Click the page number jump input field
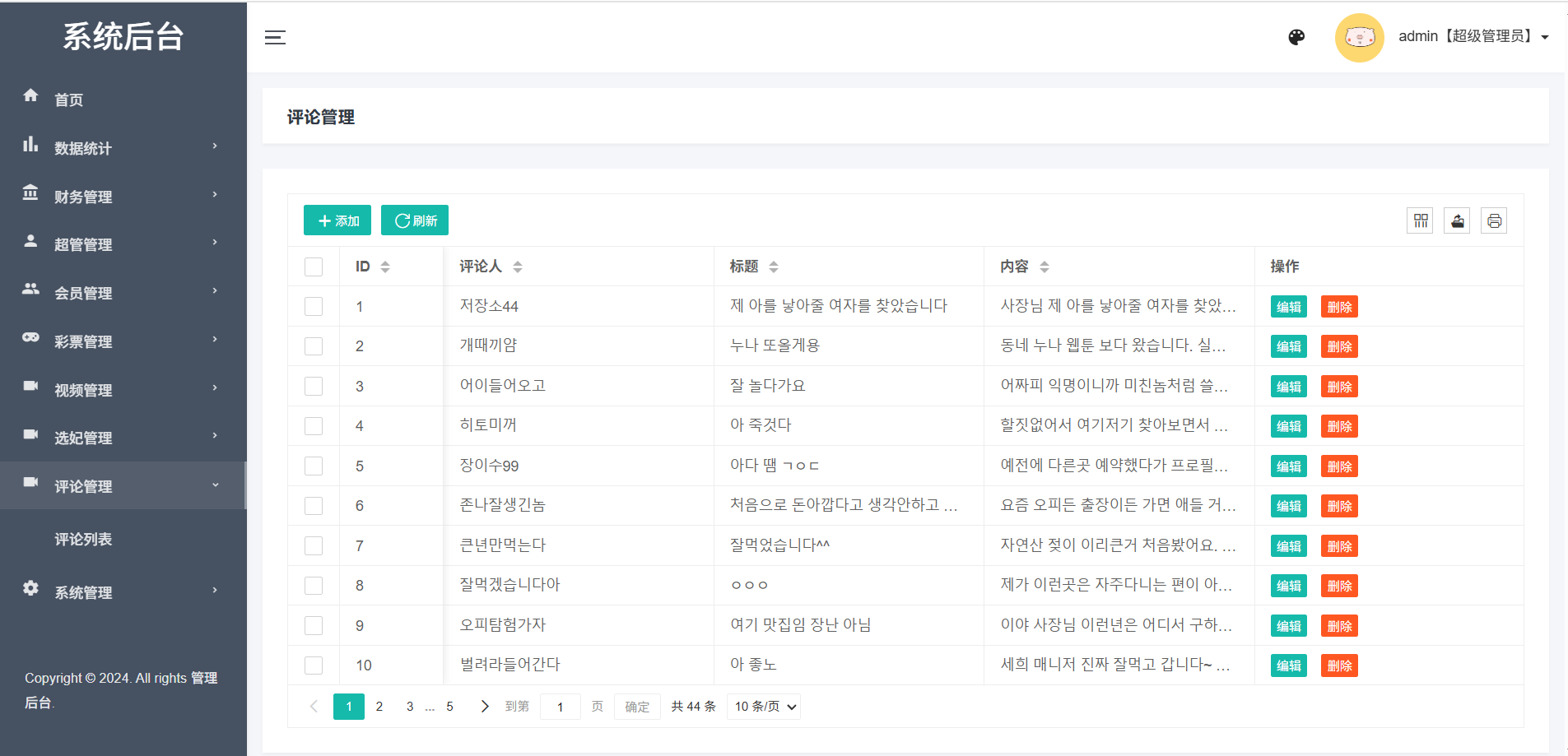The height and width of the screenshot is (756, 1568). [x=561, y=707]
